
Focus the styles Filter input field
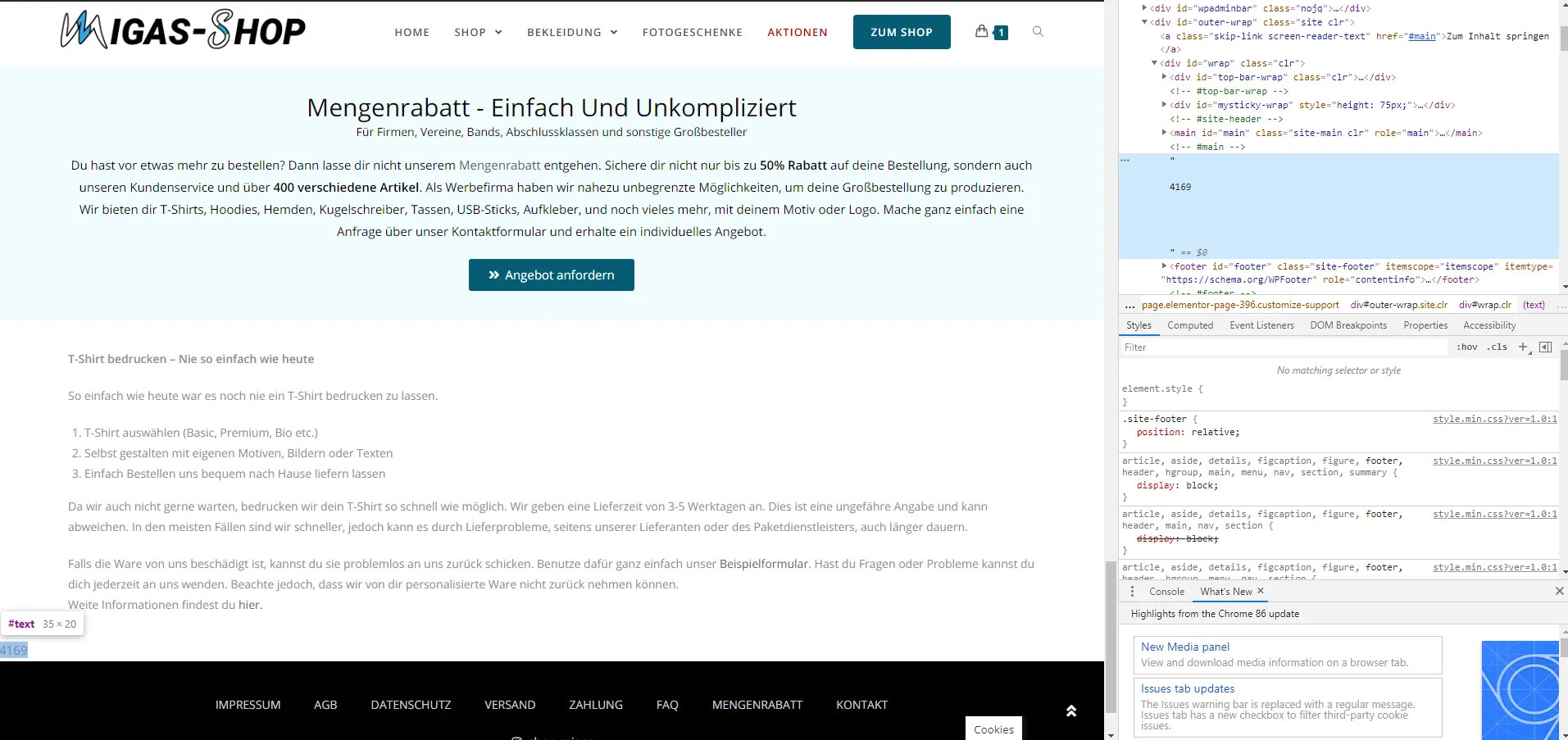click(1284, 347)
